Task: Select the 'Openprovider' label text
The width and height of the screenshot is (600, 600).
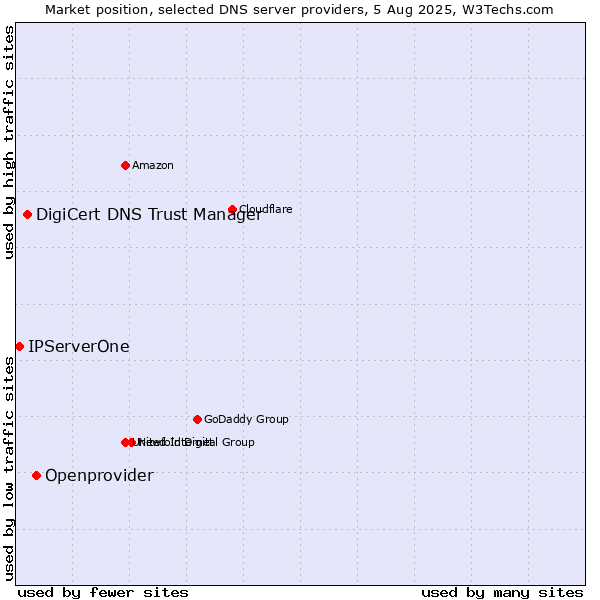Action: point(99,475)
